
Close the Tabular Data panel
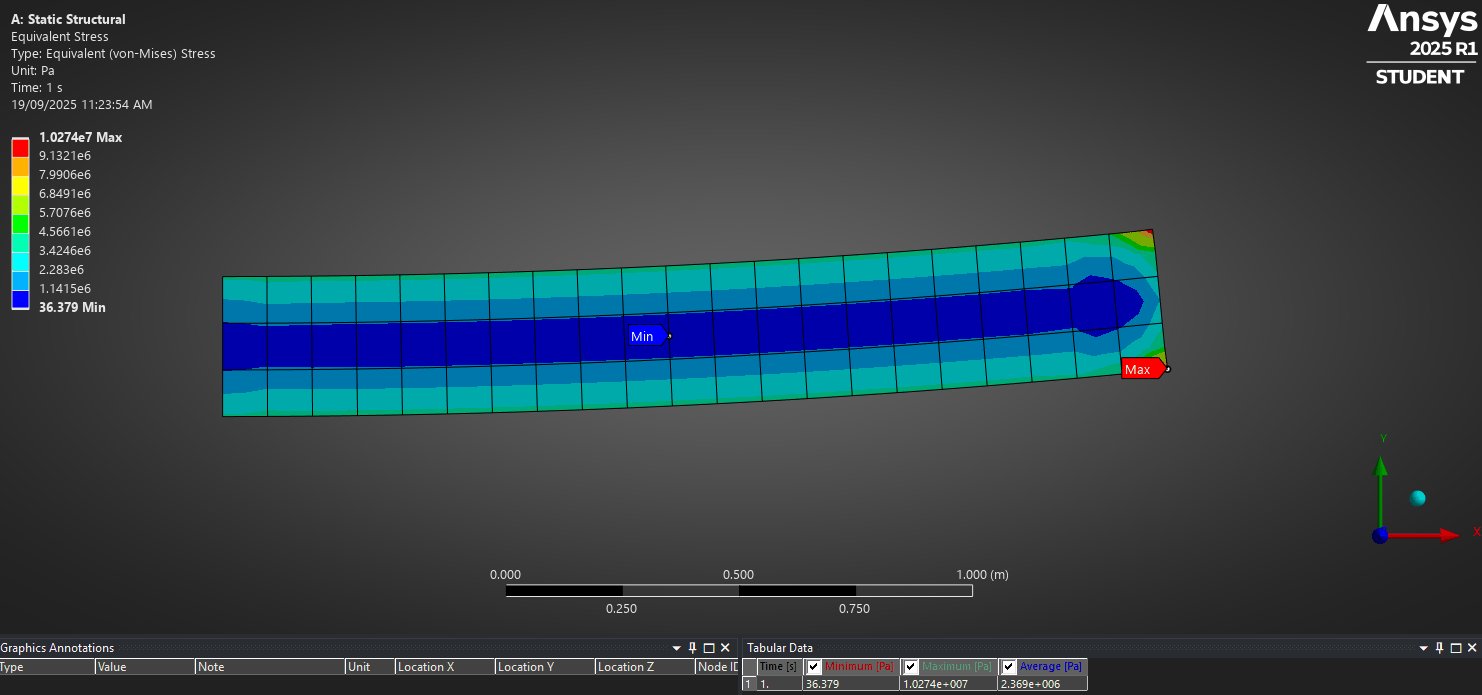click(x=1473, y=648)
